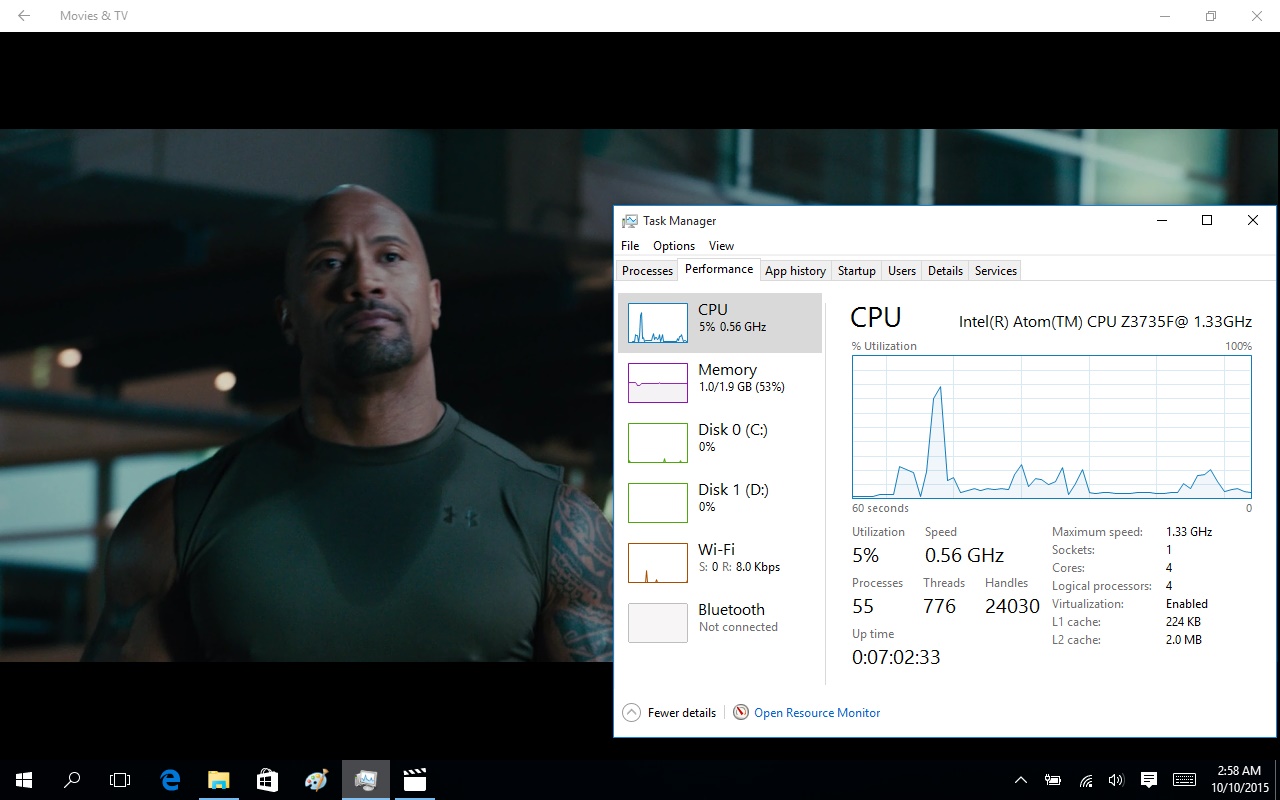Open Task View on the taskbar
The width and height of the screenshot is (1280, 800).
120,780
